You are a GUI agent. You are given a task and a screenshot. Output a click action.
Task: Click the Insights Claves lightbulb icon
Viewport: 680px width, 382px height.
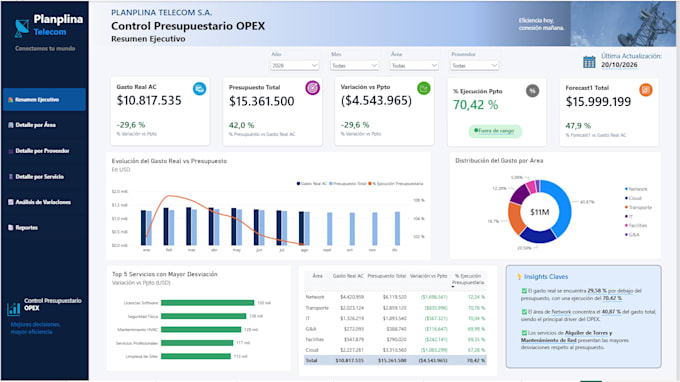click(519, 277)
